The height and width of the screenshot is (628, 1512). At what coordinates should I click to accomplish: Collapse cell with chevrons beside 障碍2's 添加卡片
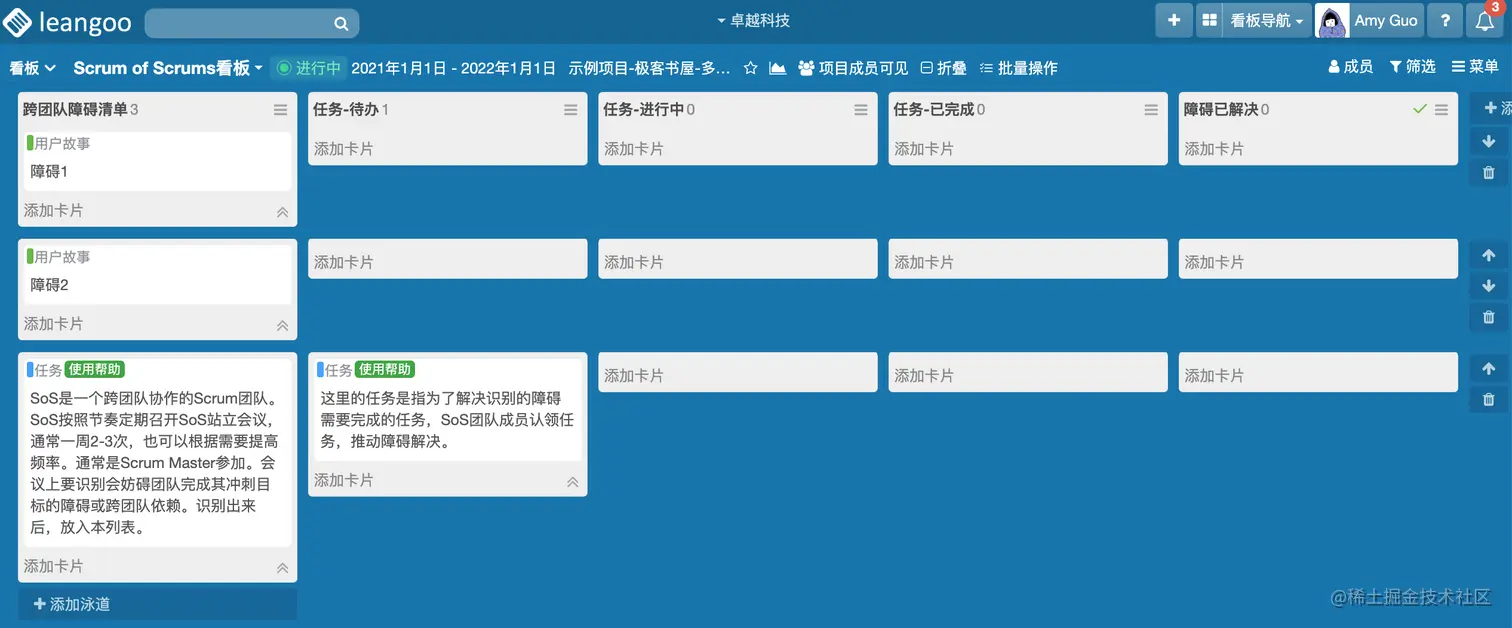[282, 325]
